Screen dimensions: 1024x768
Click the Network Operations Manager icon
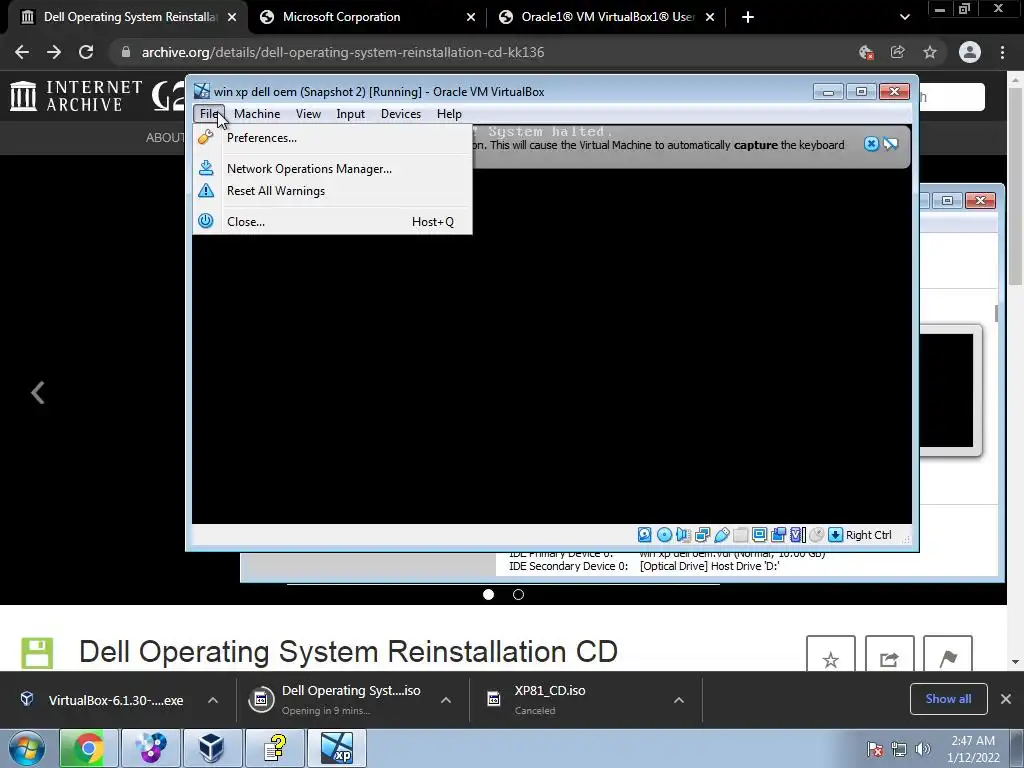[206, 168]
